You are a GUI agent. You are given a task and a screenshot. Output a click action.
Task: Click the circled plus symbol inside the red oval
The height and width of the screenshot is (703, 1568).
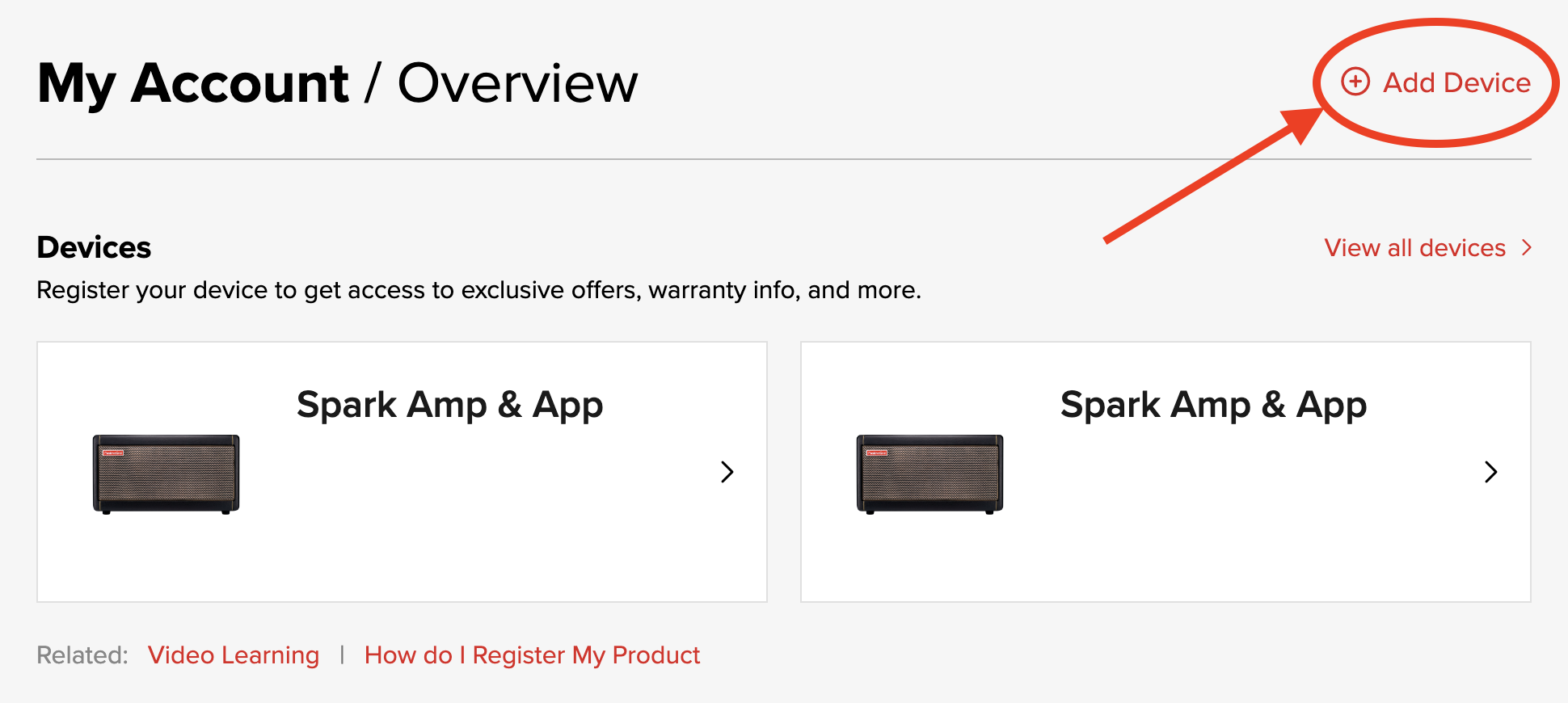(x=1356, y=82)
